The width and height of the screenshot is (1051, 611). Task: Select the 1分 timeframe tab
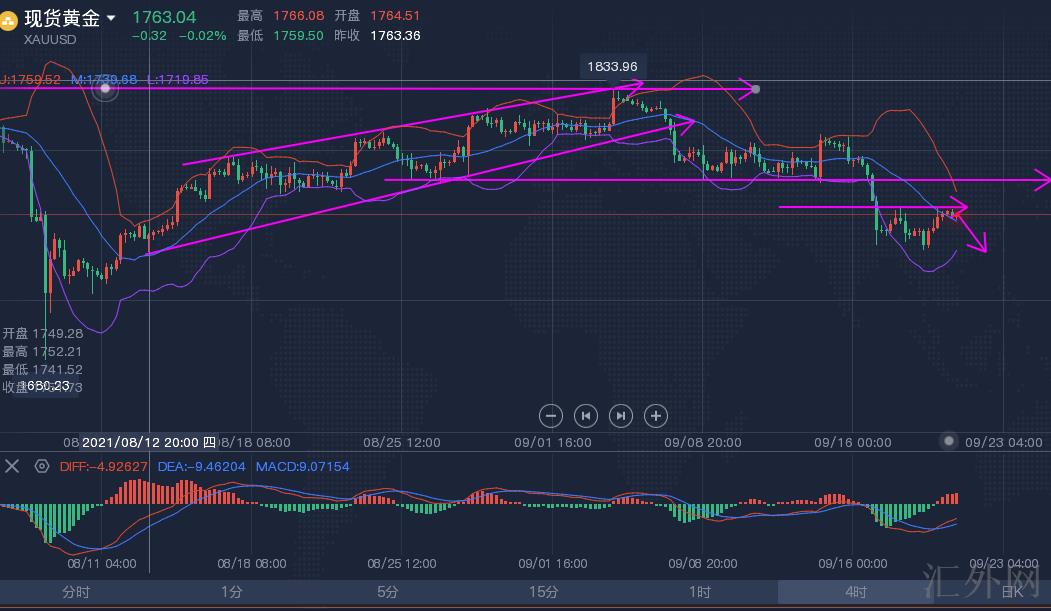click(x=232, y=592)
